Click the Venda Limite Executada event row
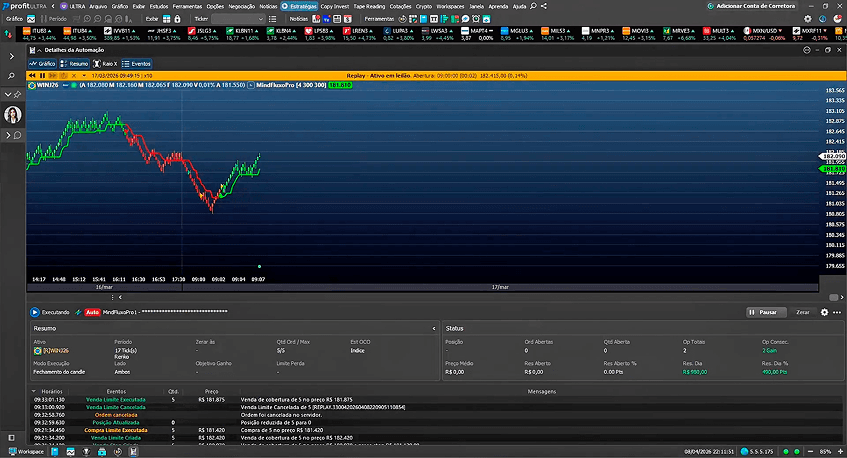The image size is (847, 458). tap(436, 400)
